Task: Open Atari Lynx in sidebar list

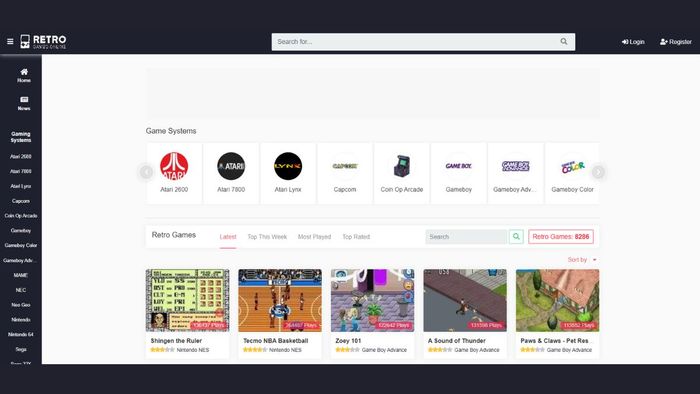Action: click(x=21, y=186)
